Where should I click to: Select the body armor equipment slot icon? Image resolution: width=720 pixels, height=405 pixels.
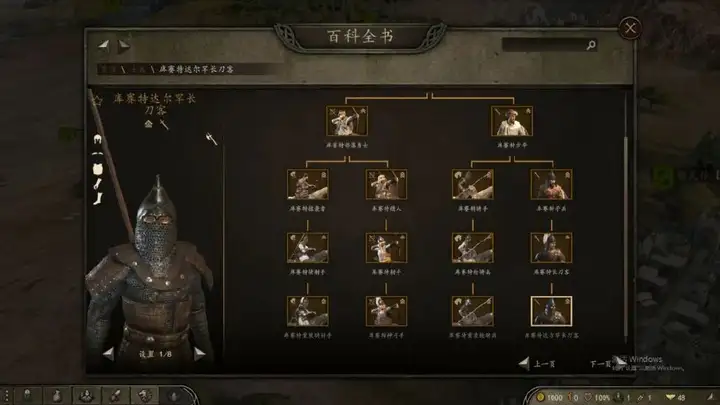tap(97, 169)
